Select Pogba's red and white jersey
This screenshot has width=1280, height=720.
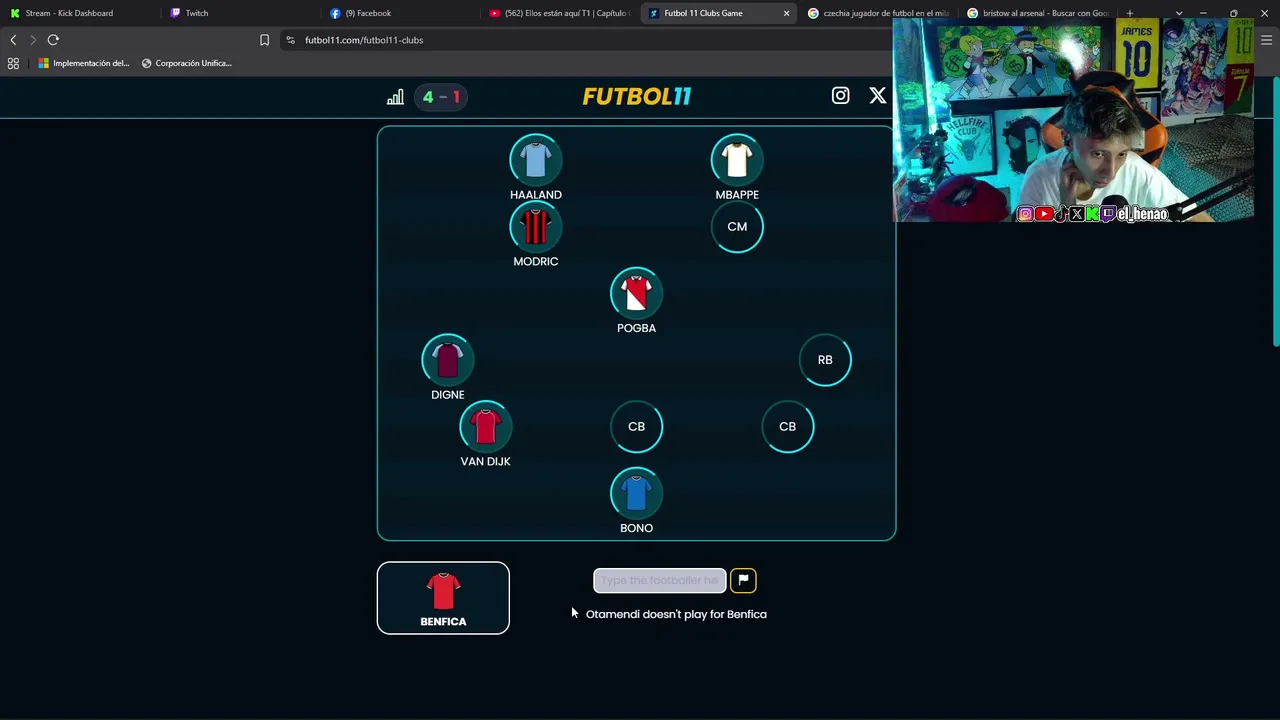coord(636,294)
